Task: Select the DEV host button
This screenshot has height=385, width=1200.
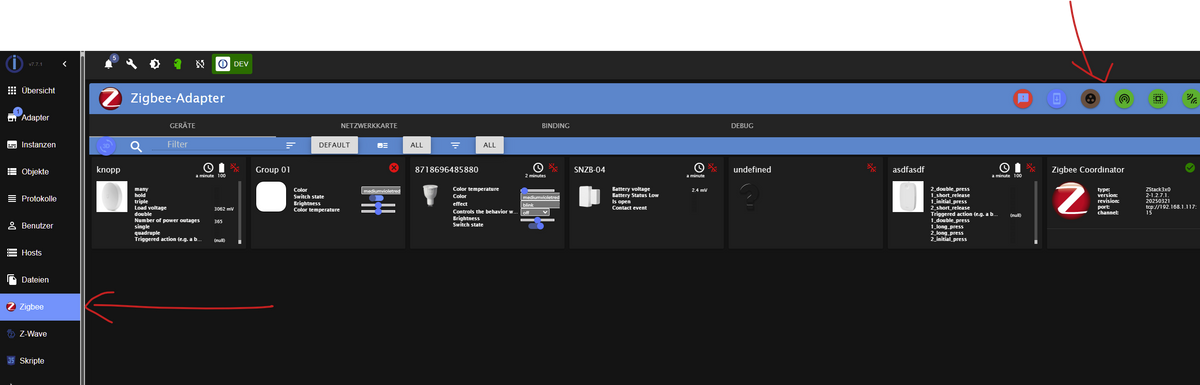Action: pos(232,63)
